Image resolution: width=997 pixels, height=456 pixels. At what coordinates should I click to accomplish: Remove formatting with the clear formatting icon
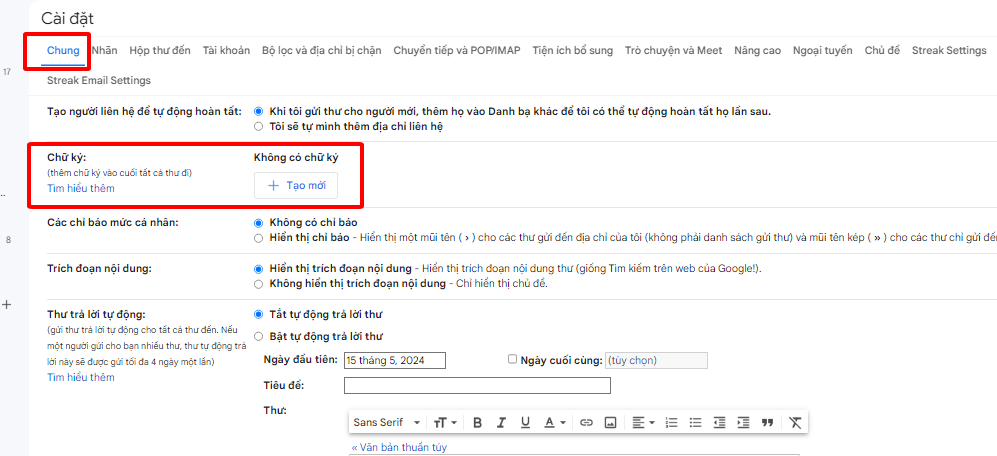tap(795, 423)
